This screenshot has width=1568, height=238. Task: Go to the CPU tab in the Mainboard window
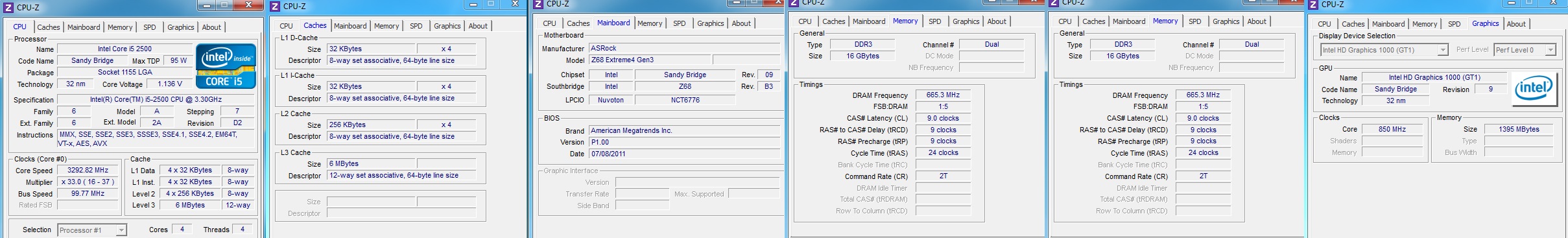pyautogui.click(x=550, y=23)
